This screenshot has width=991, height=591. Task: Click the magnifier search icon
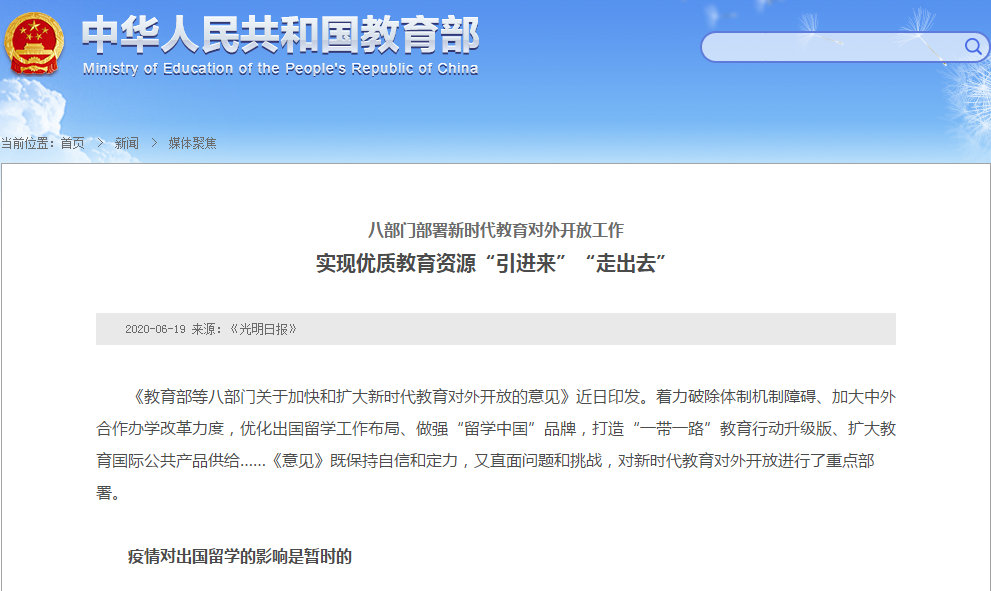972,47
